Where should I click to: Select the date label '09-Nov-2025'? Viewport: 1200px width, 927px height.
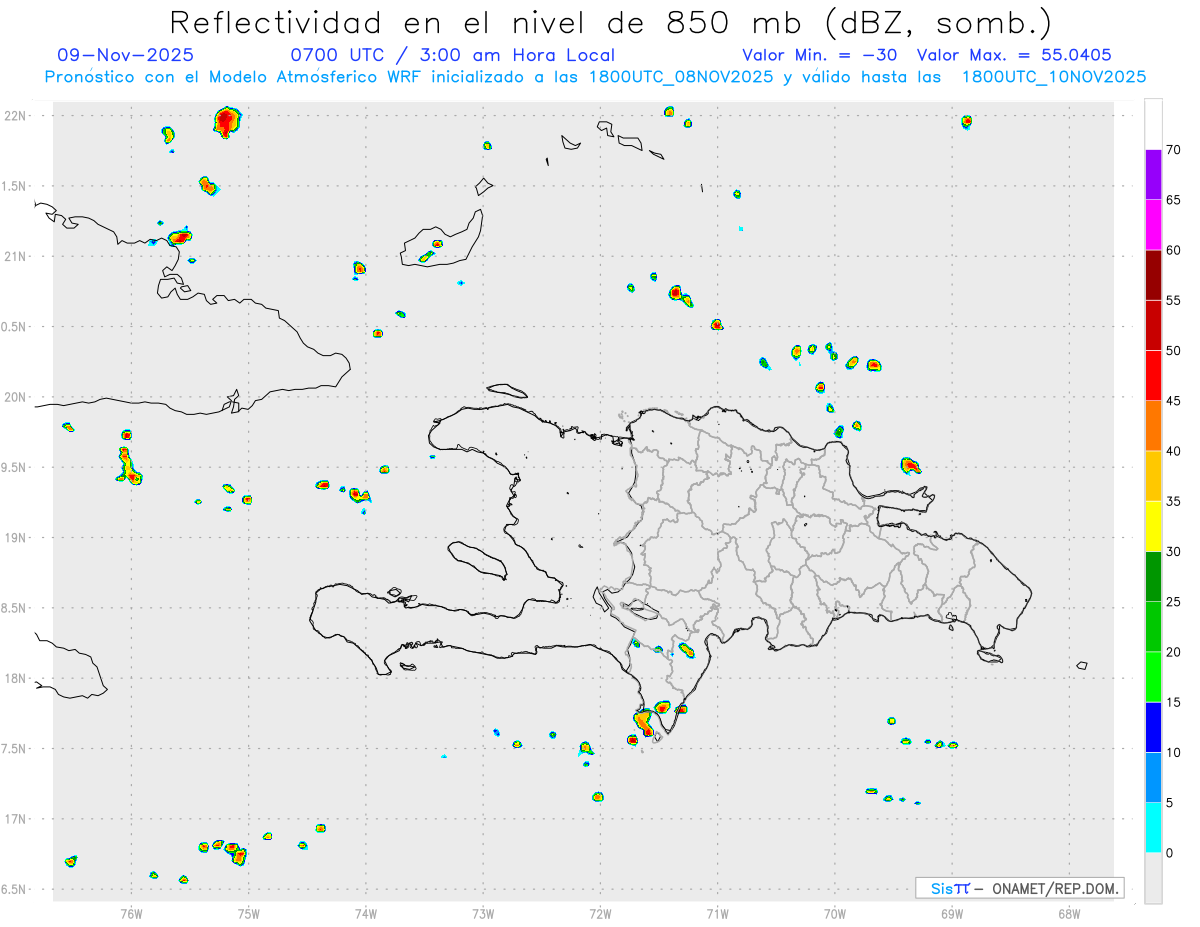[126, 55]
